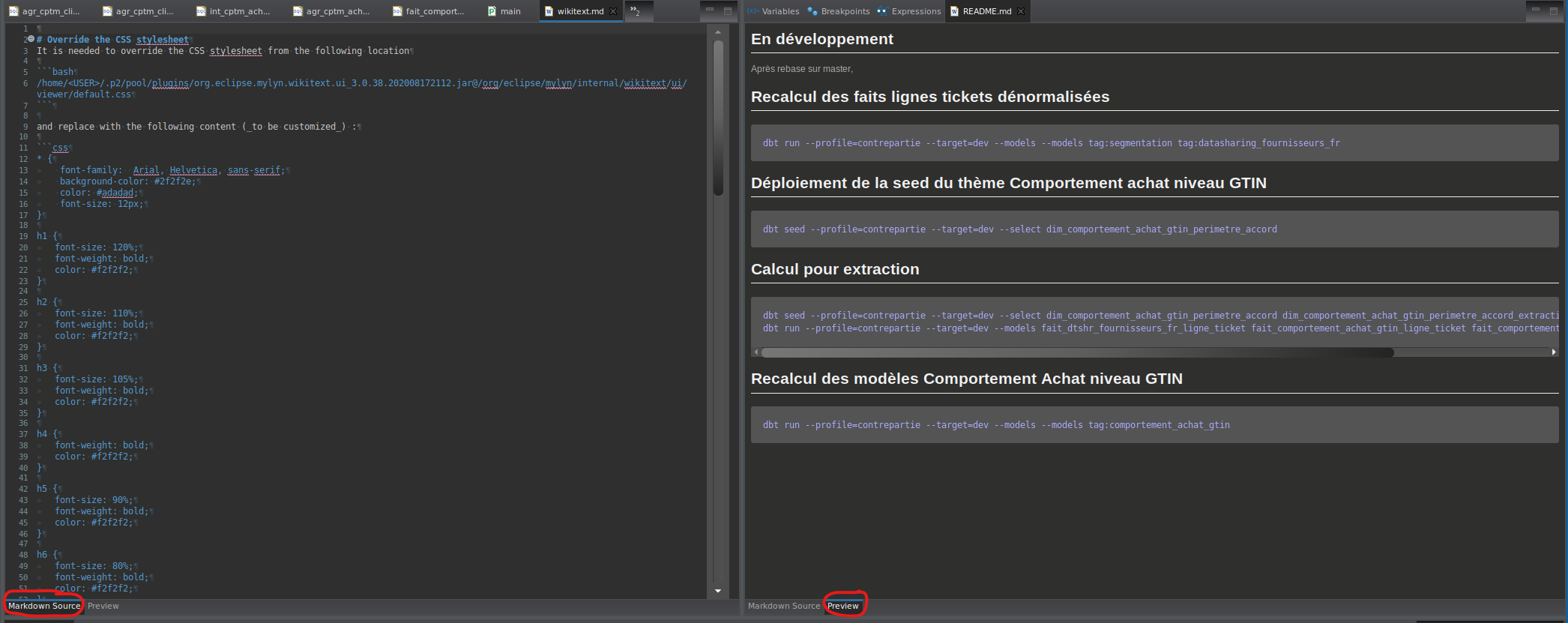The height and width of the screenshot is (623, 1568).
Task: Close the wikitext.md editor tab
Action: (x=613, y=11)
